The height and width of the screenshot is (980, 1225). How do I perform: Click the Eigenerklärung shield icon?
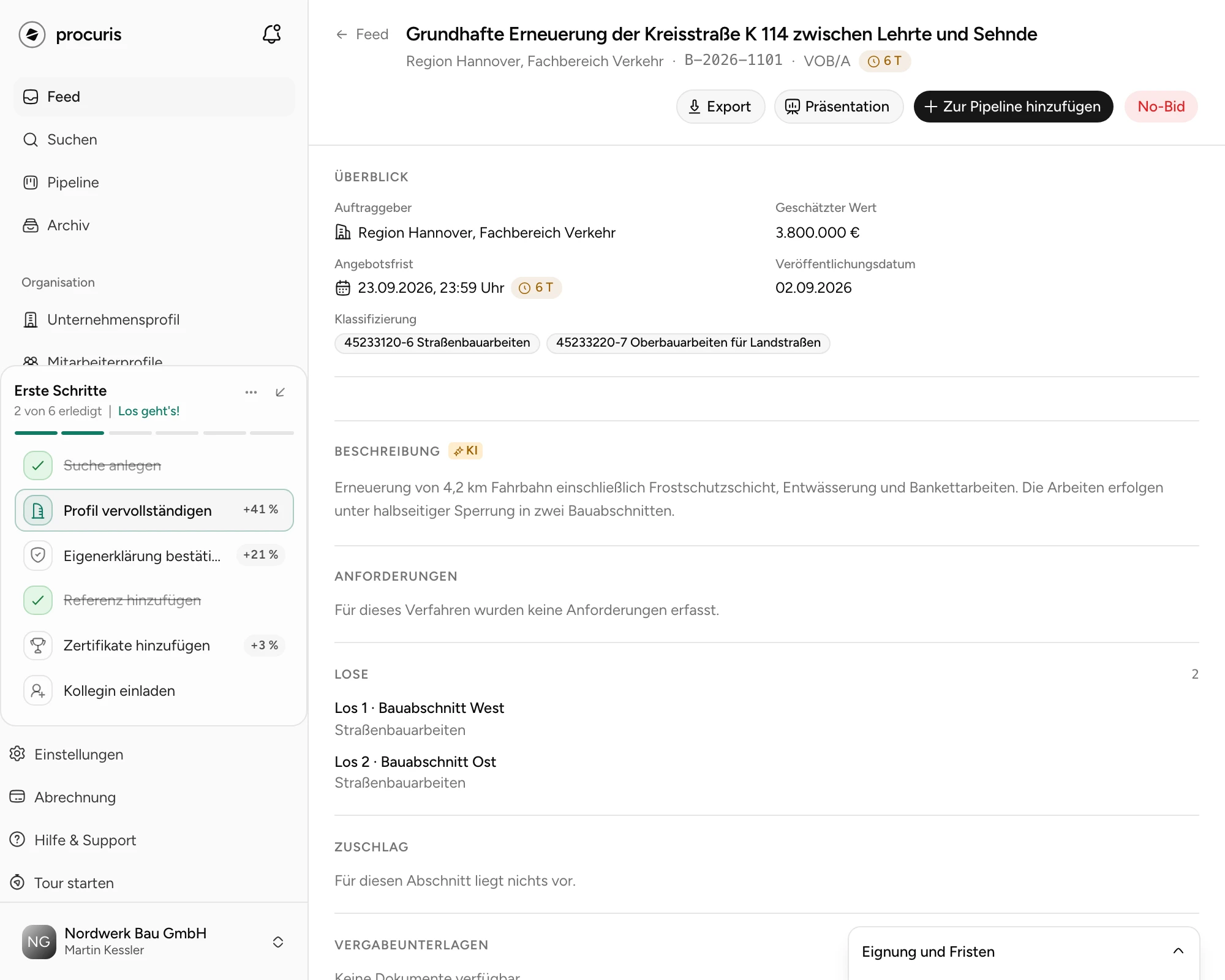38,555
